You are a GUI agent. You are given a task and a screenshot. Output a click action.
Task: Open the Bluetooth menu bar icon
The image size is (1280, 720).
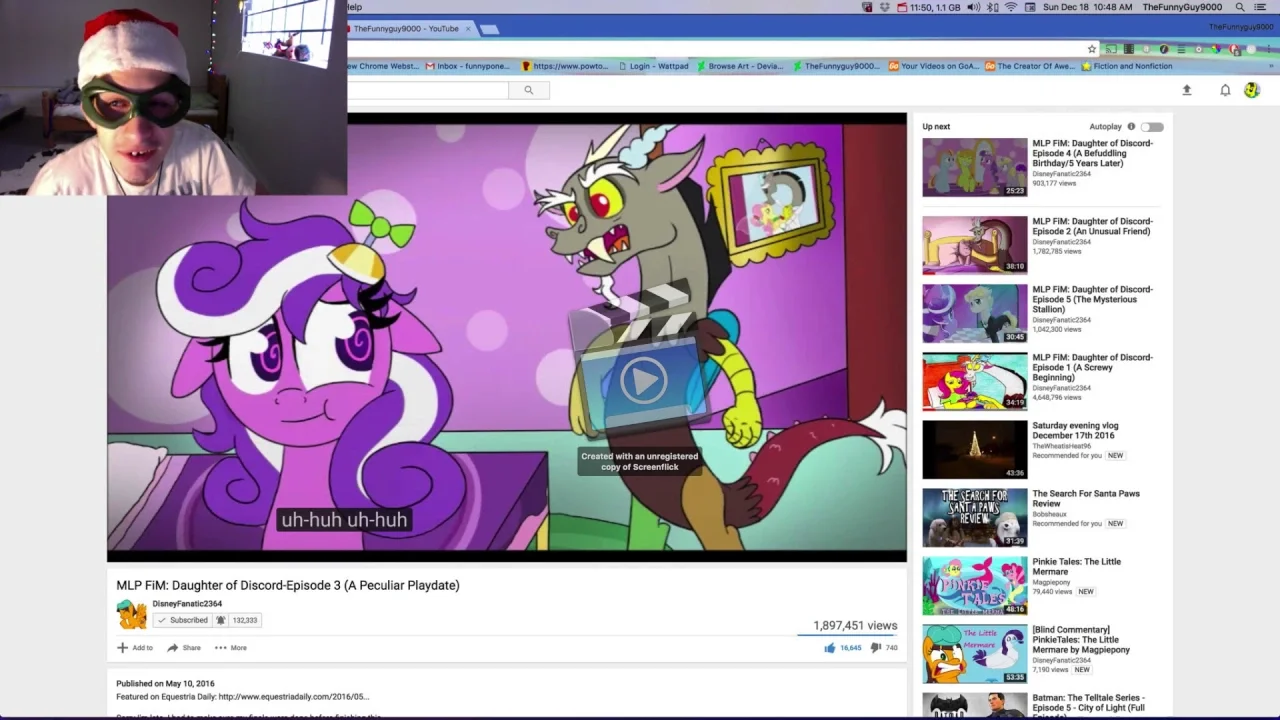point(993,7)
